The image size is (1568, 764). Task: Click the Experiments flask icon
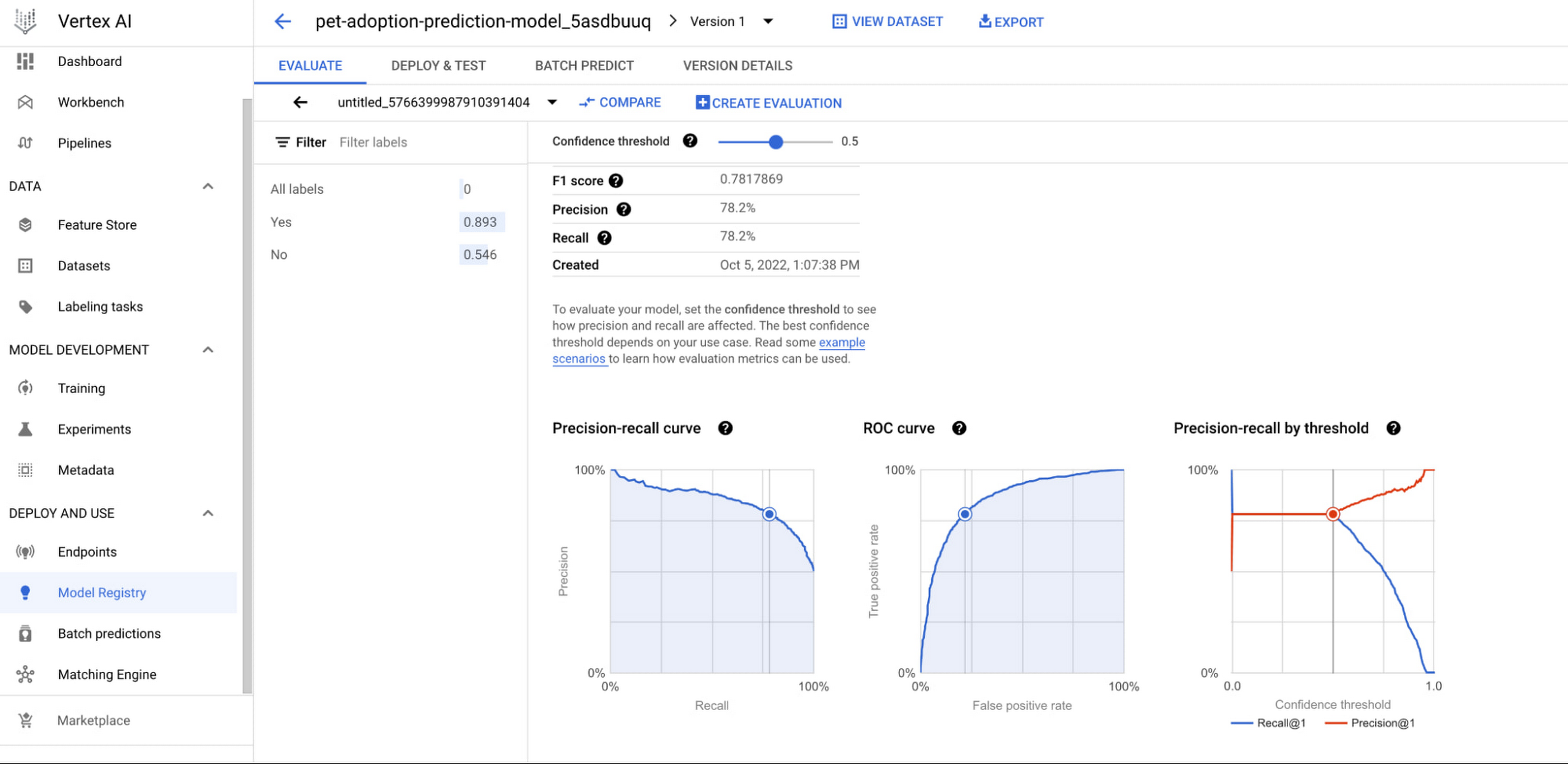pyautogui.click(x=25, y=429)
